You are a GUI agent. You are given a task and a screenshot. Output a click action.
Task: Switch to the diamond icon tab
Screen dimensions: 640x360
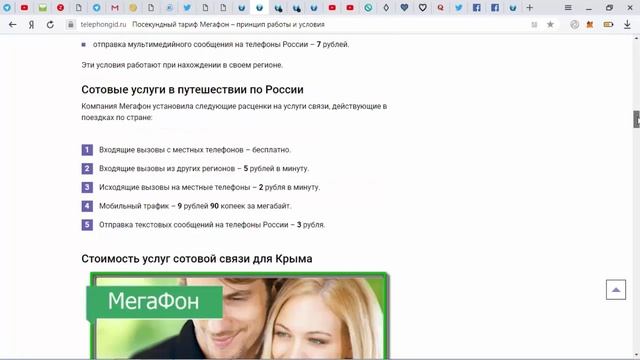[x=386, y=7]
